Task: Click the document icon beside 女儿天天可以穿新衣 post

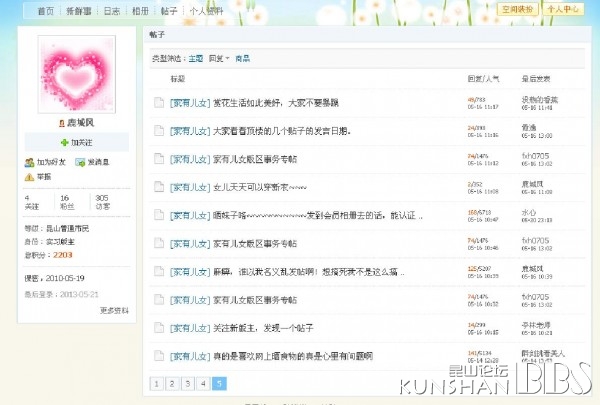Action: (159, 186)
